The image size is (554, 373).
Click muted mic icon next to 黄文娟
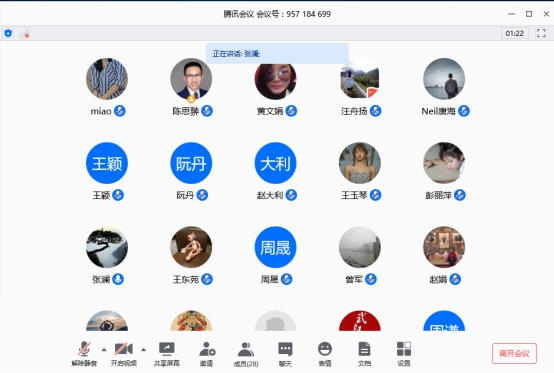[291, 111]
